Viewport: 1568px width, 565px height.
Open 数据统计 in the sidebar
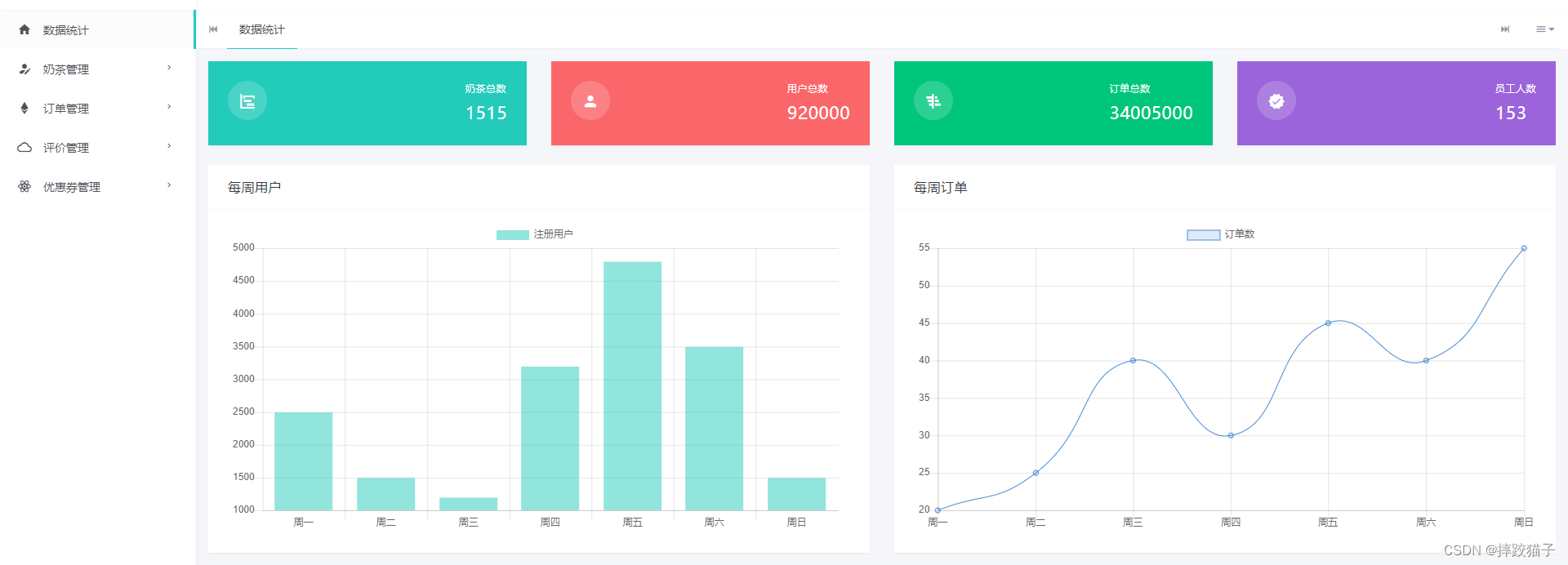point(97,29)
